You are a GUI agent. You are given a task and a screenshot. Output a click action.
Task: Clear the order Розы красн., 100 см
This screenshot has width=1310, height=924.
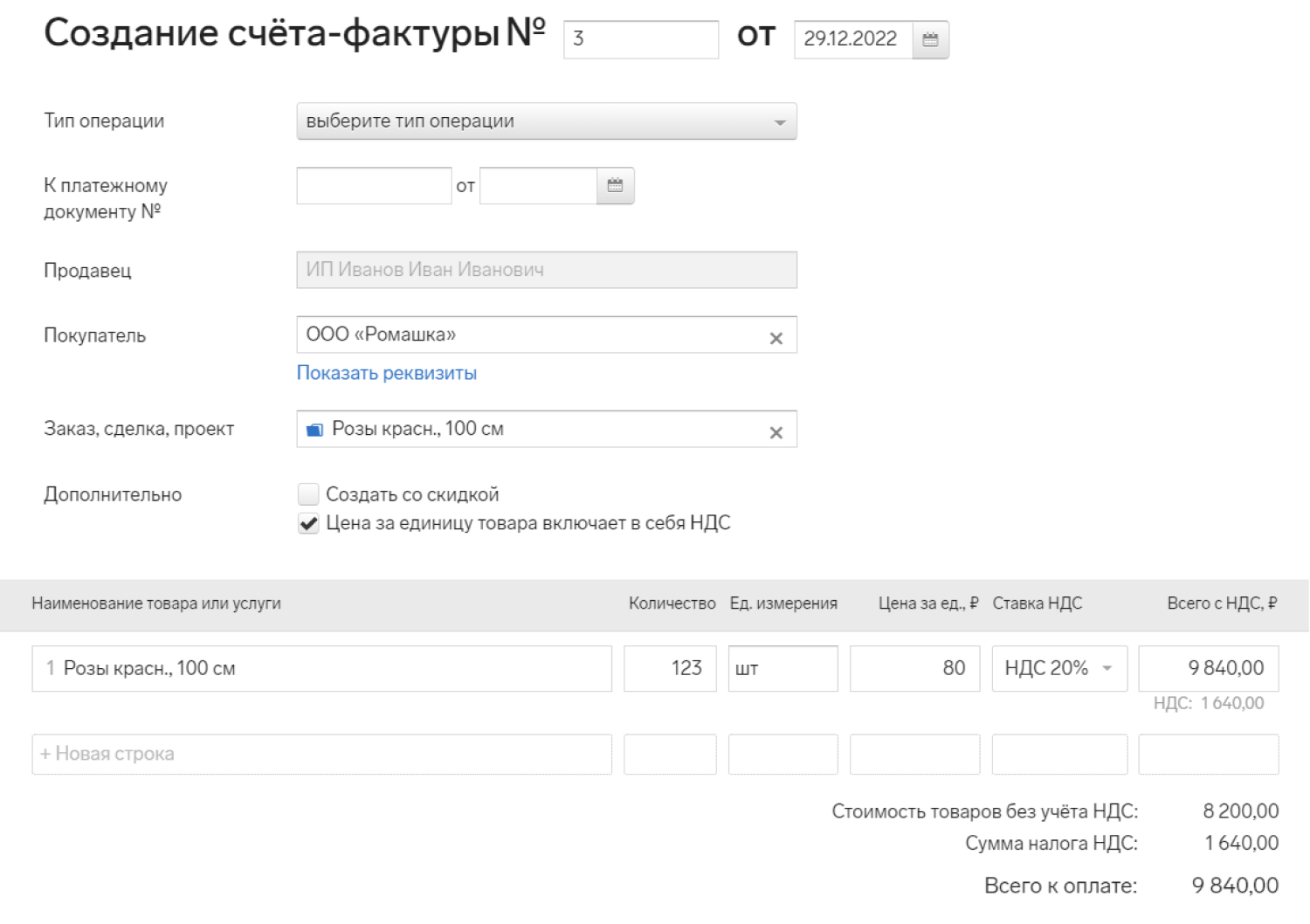pyautogui.click(x=776, y=432)
